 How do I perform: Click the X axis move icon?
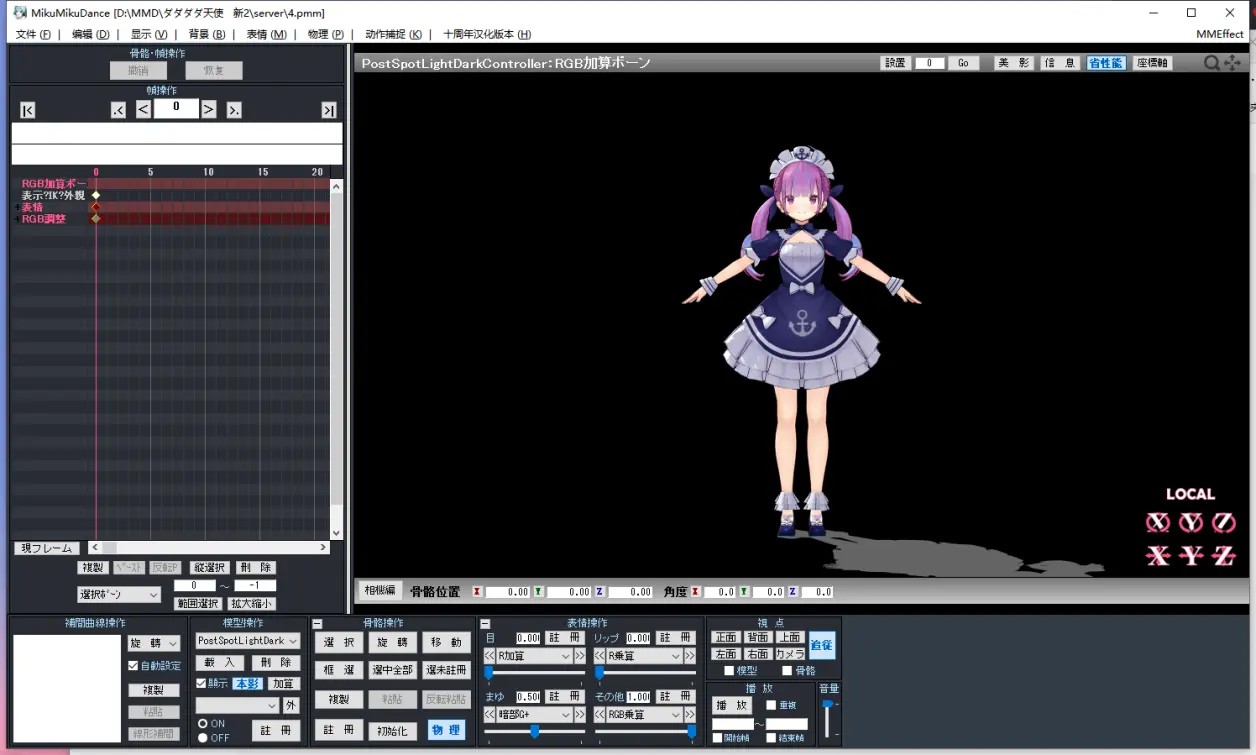(x=1158, y=556)
